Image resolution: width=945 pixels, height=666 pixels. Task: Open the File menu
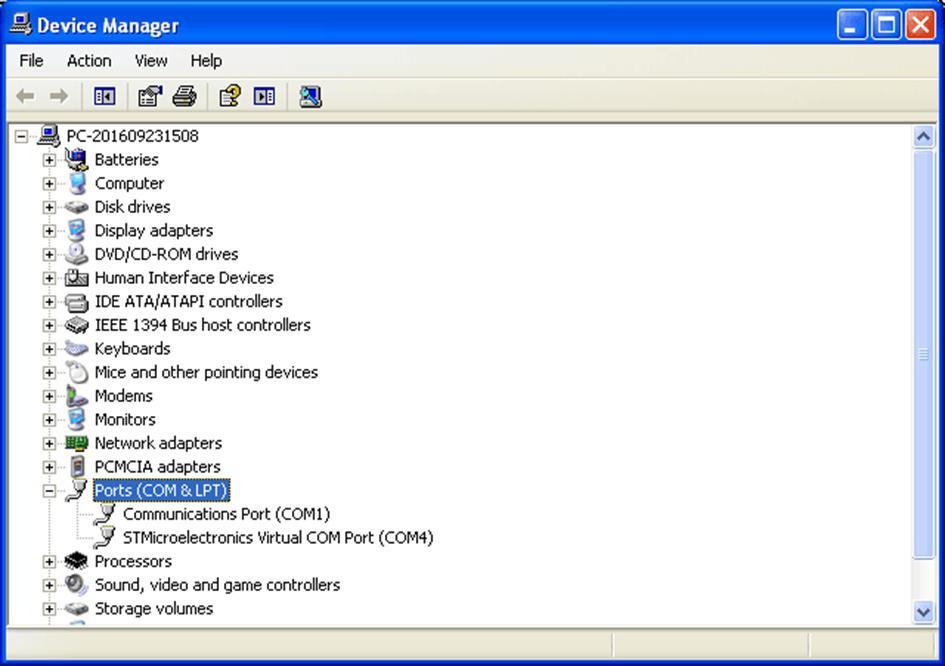pos(31,61)
